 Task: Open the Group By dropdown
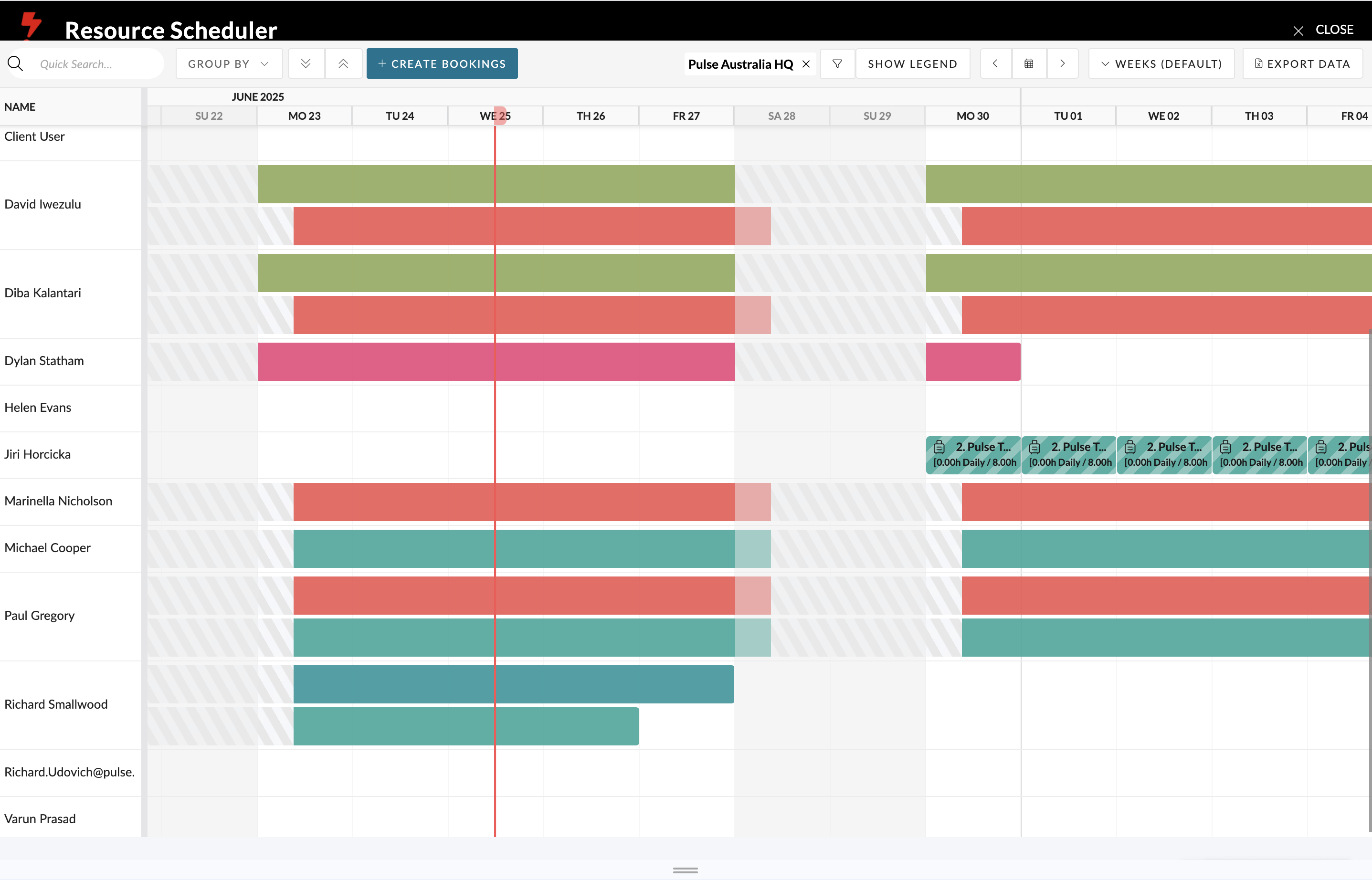tap(229, 63)
